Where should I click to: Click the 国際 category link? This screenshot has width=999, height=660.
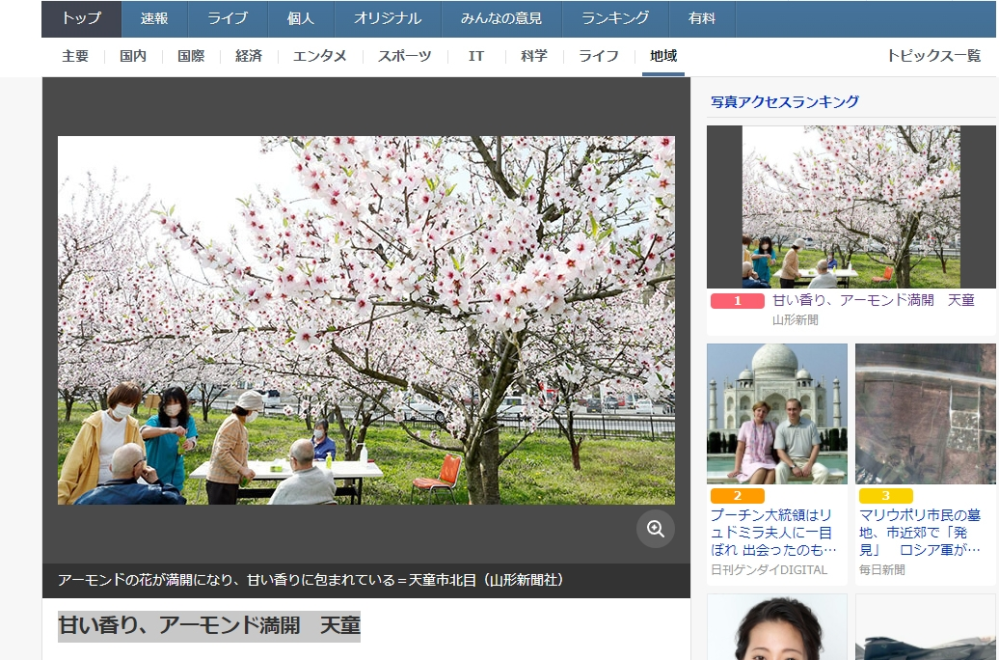[193, 56]
